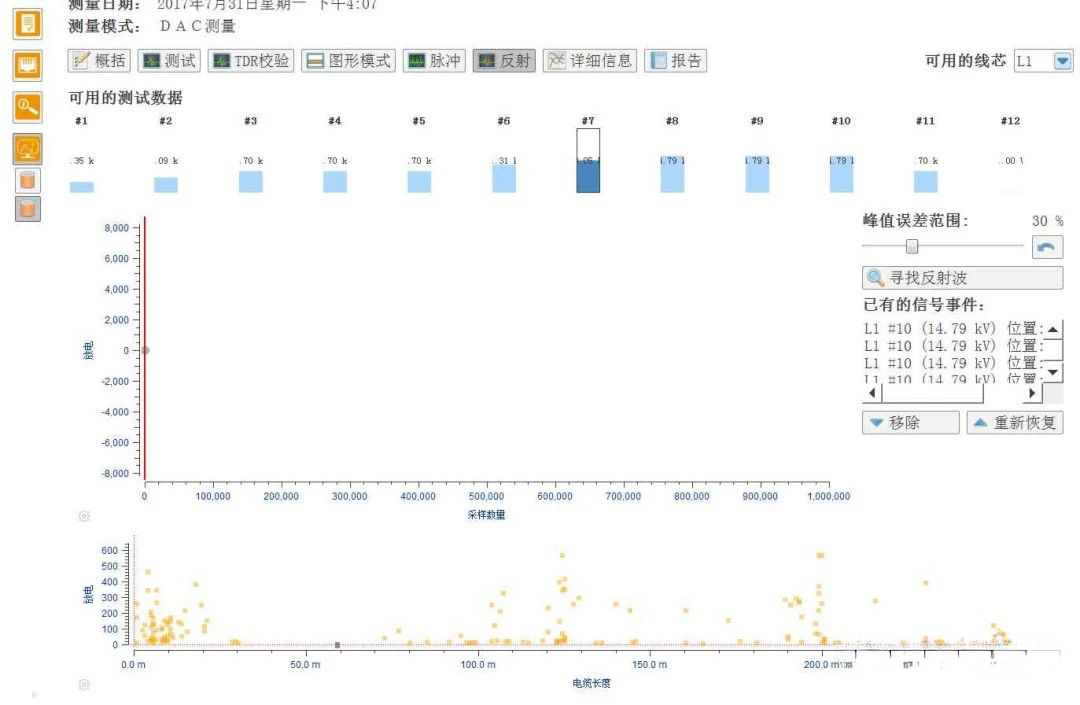Click the 移除 remove button

(909, 423)
